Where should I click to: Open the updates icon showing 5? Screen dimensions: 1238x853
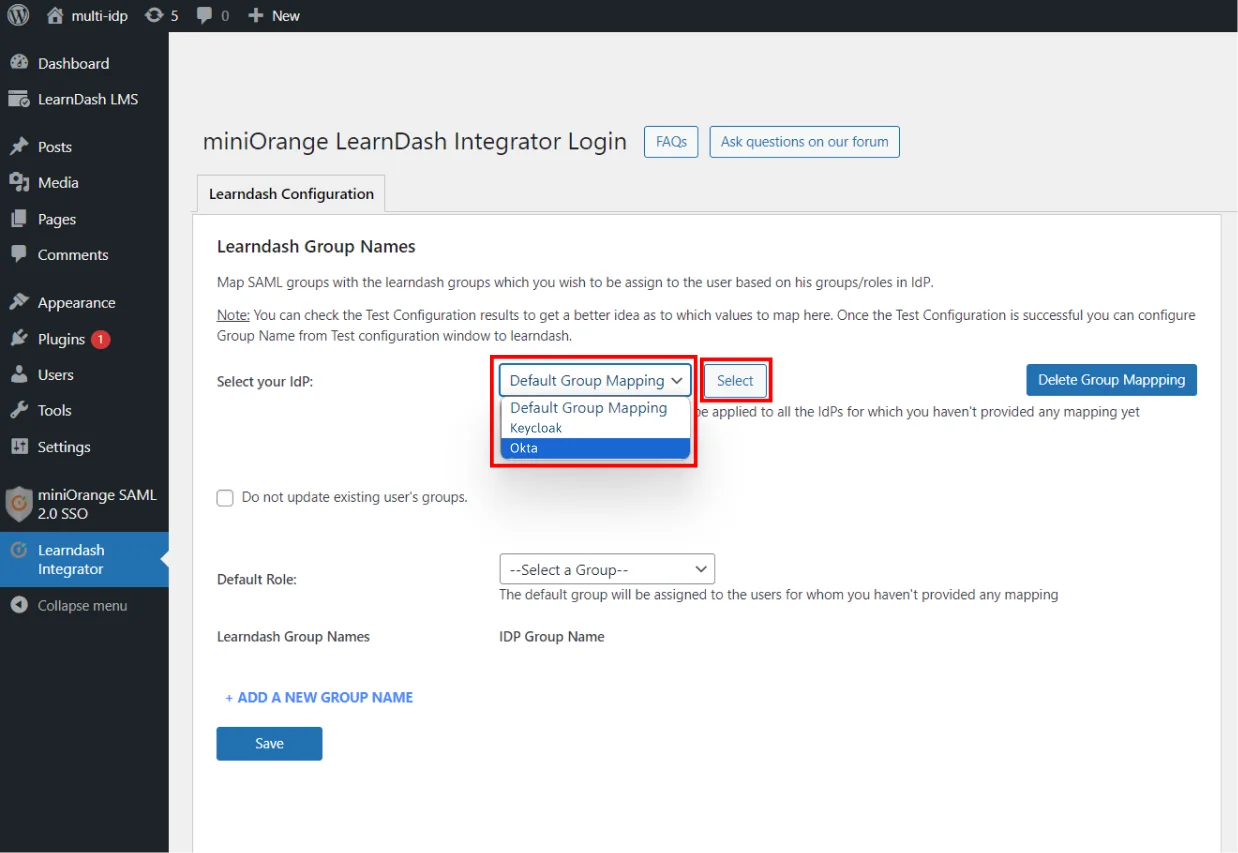pos(154,15)
